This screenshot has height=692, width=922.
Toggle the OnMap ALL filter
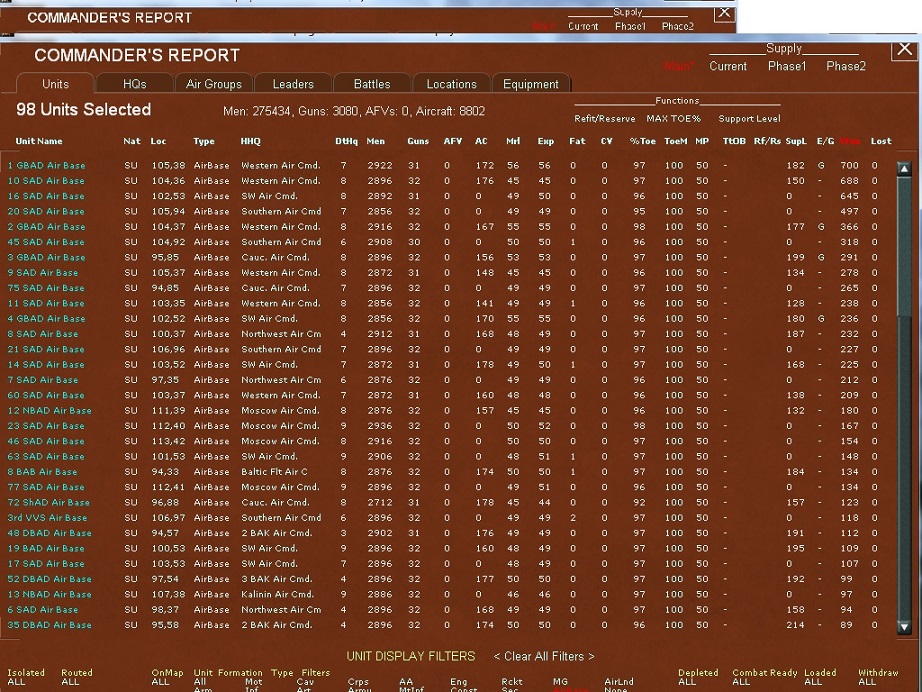click(160, 682)
